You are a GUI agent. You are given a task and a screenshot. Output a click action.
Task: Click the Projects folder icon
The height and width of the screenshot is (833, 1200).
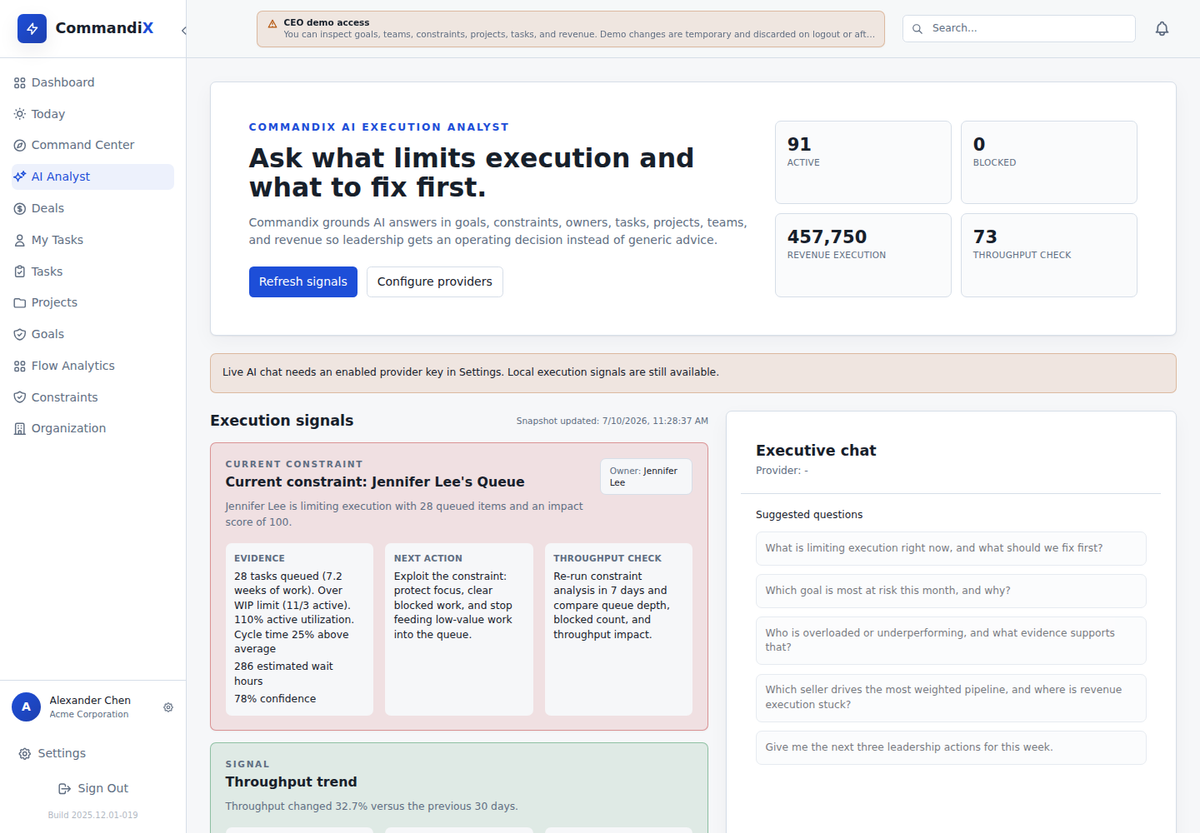pyautogui.click(x=19, y=303)
